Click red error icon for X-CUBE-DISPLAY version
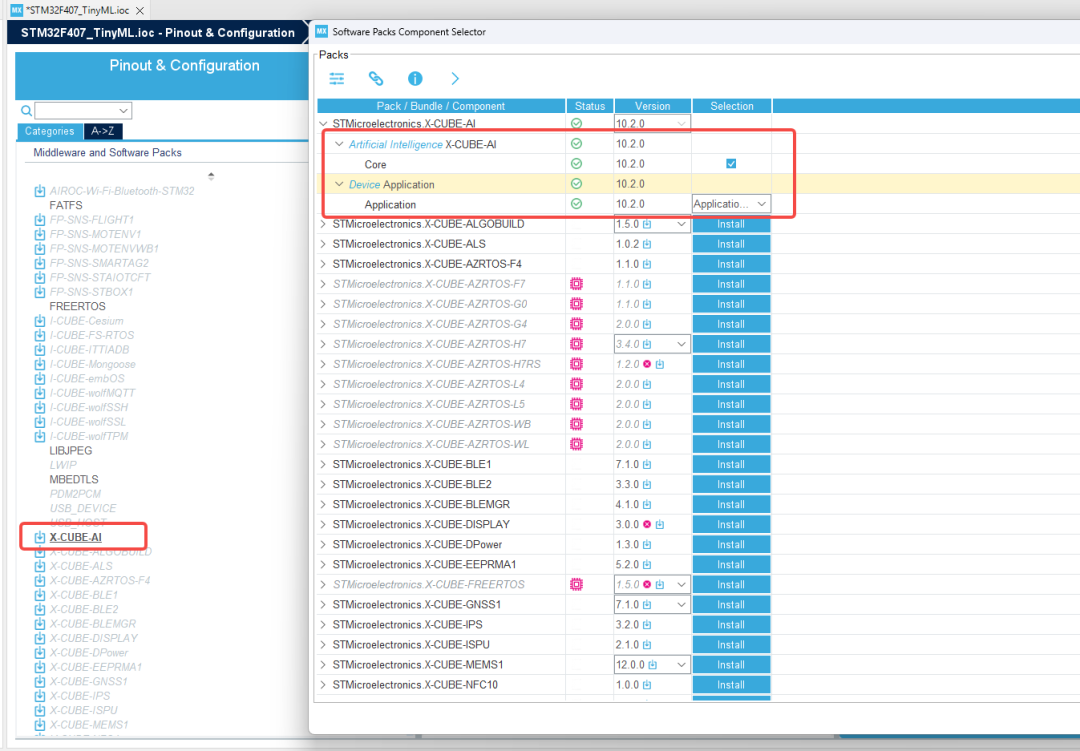 pos(647,524)
